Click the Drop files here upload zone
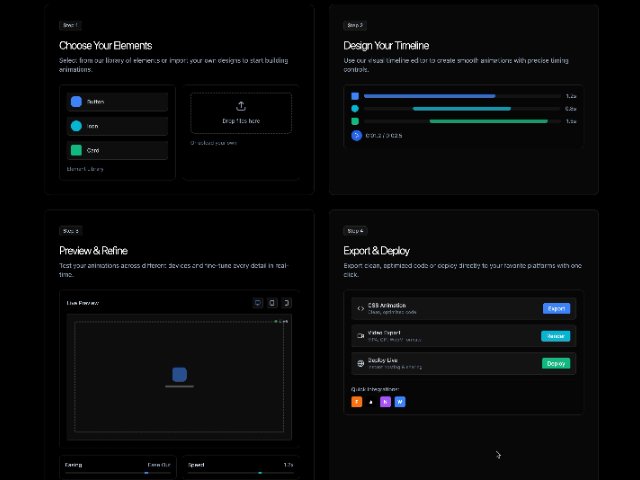The height and width of the screenshot is (480, 640). pyautogui.click(x=241, y=113)
